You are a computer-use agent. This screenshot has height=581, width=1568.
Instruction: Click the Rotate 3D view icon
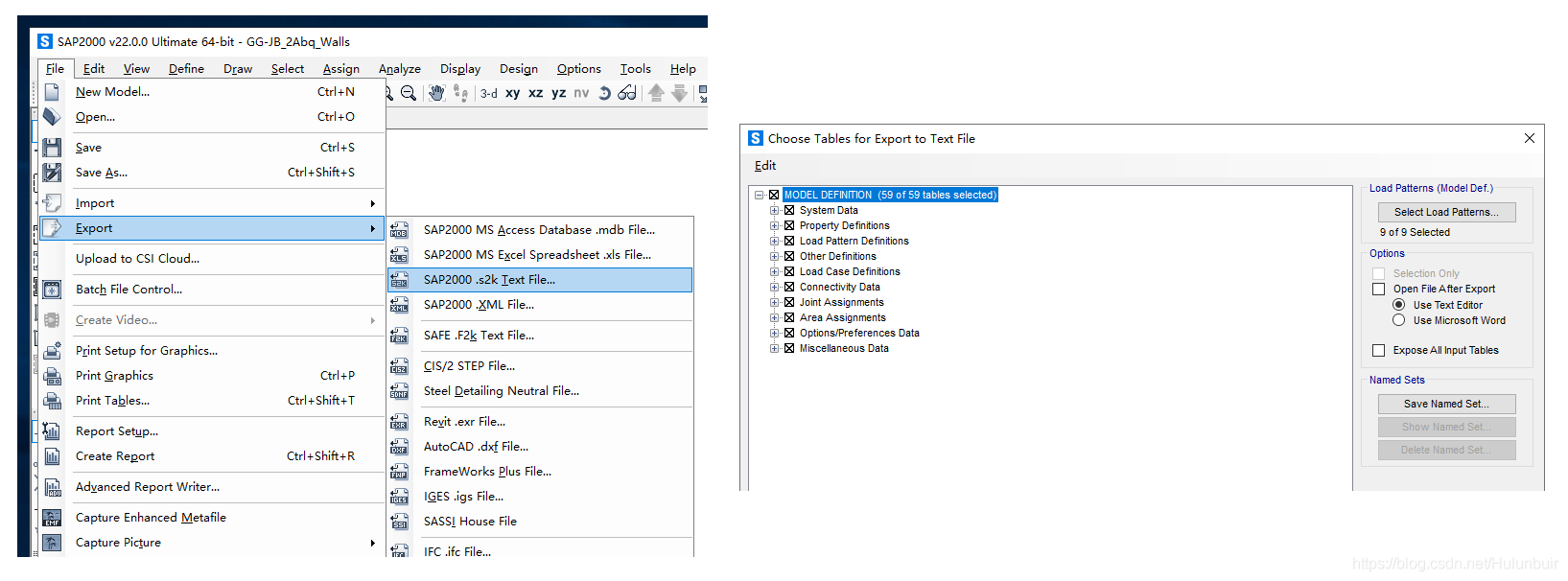[x=604, y=93]
